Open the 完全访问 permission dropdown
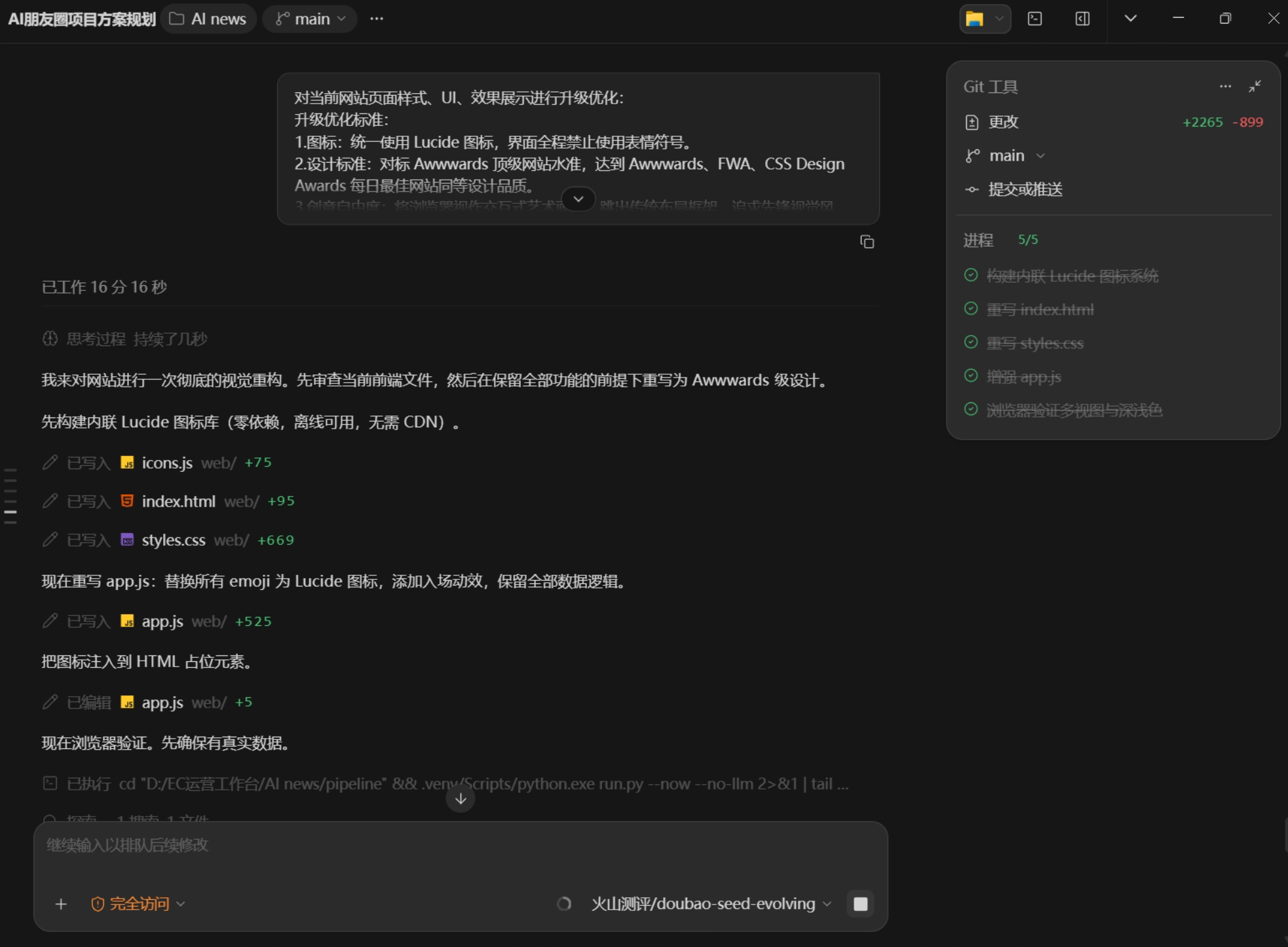Screen dimensions: 1288x947 click(x=138, y=904)
